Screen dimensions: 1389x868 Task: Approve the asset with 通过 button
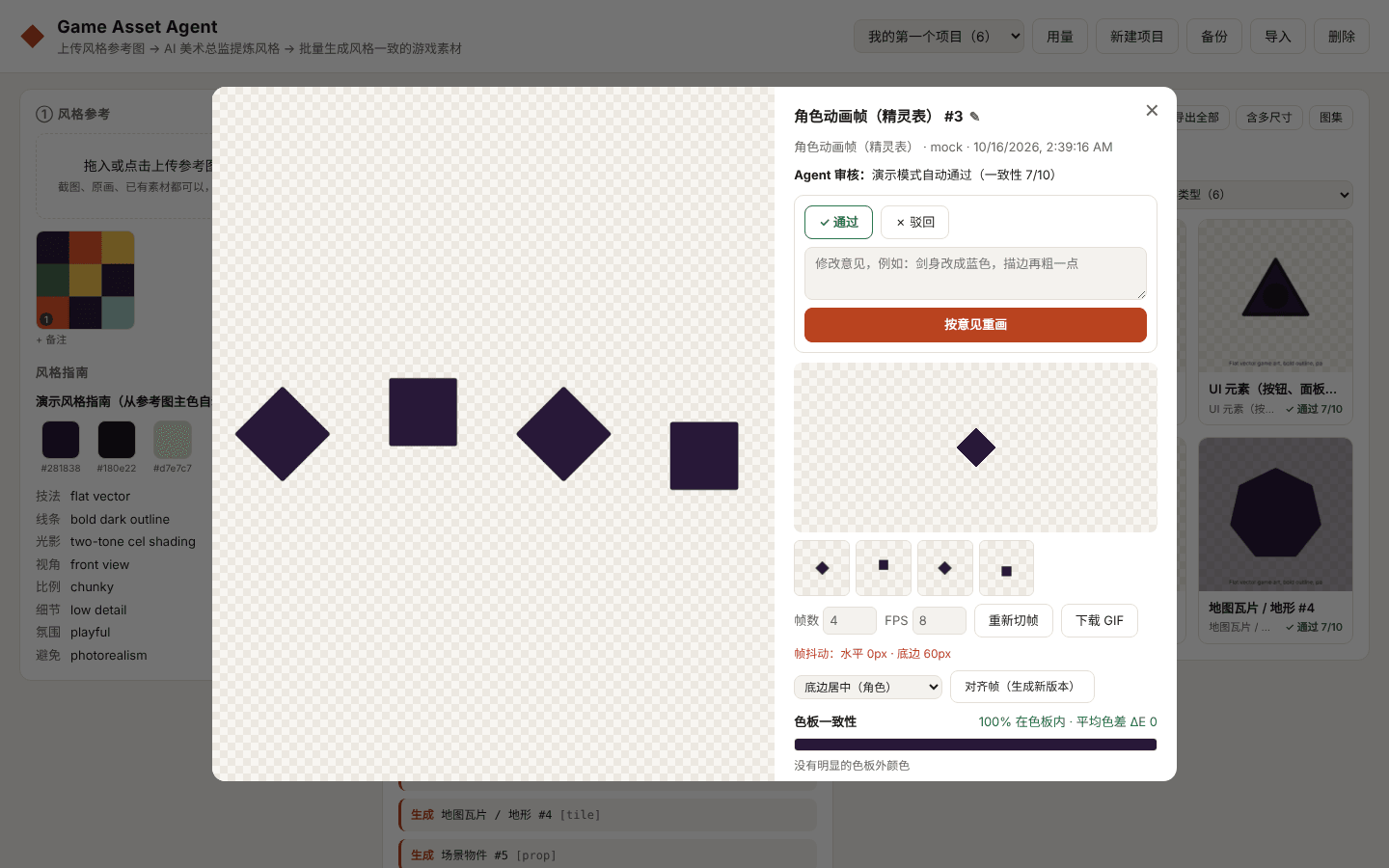838,222
